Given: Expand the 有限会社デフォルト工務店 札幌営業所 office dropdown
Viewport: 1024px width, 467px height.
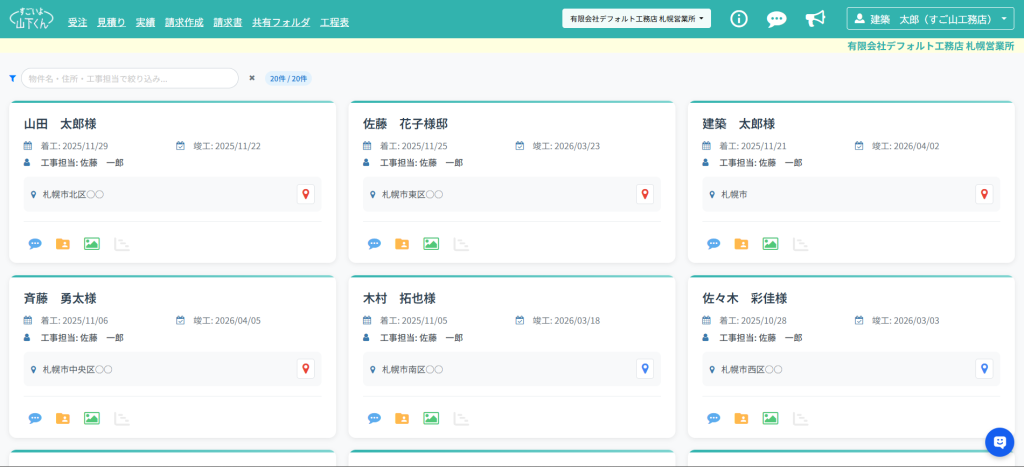Looking at the screenshot, I should [x=636, y=19].
